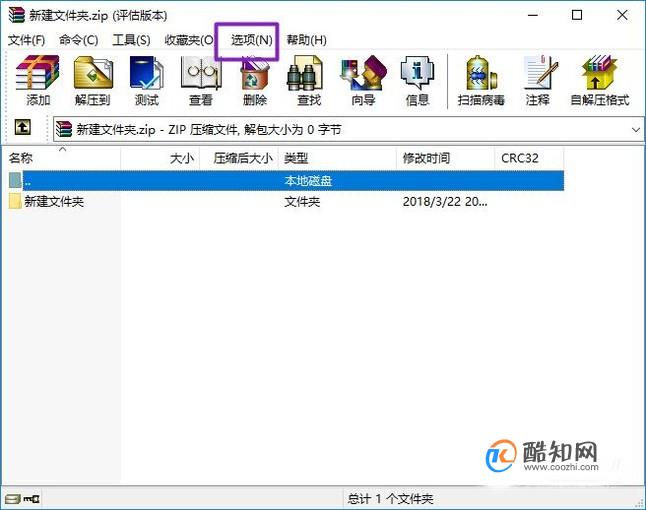
Task: Sort by the 名称 column header
Action: 63,158
